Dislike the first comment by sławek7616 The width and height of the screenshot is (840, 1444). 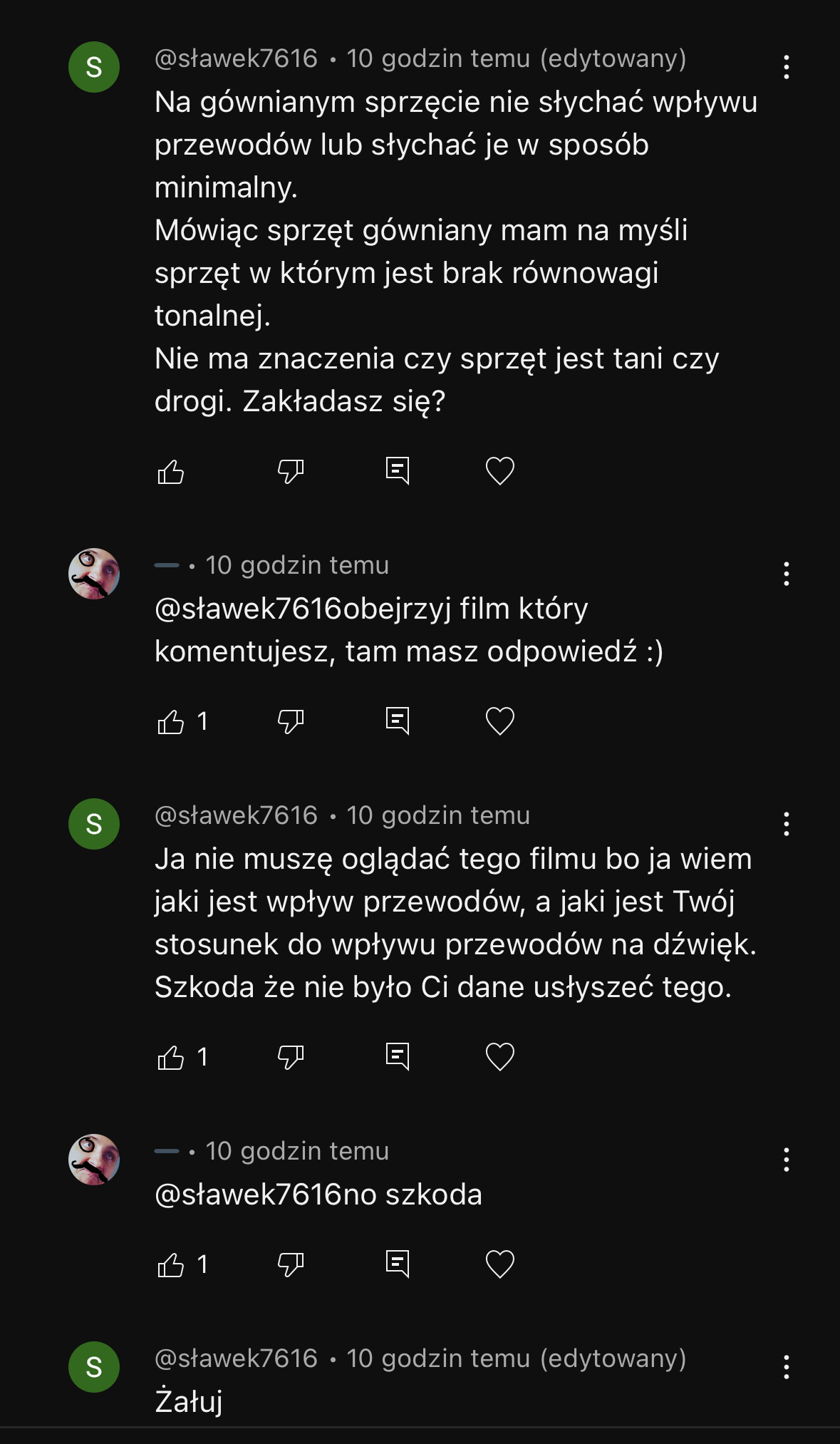point(291,472)
